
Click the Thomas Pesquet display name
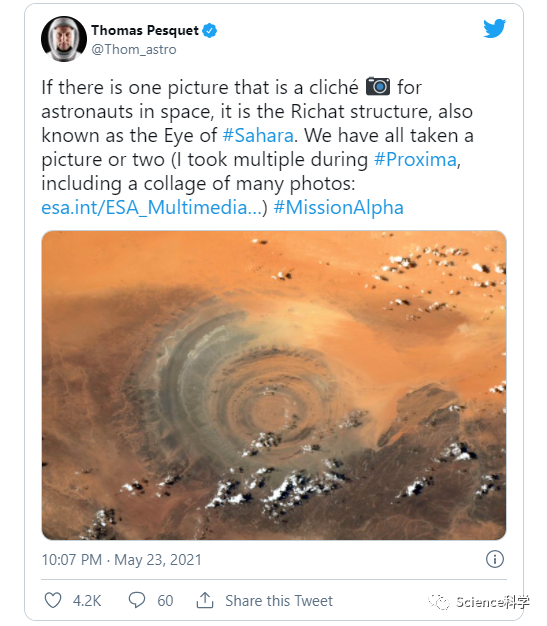point(145,30)
